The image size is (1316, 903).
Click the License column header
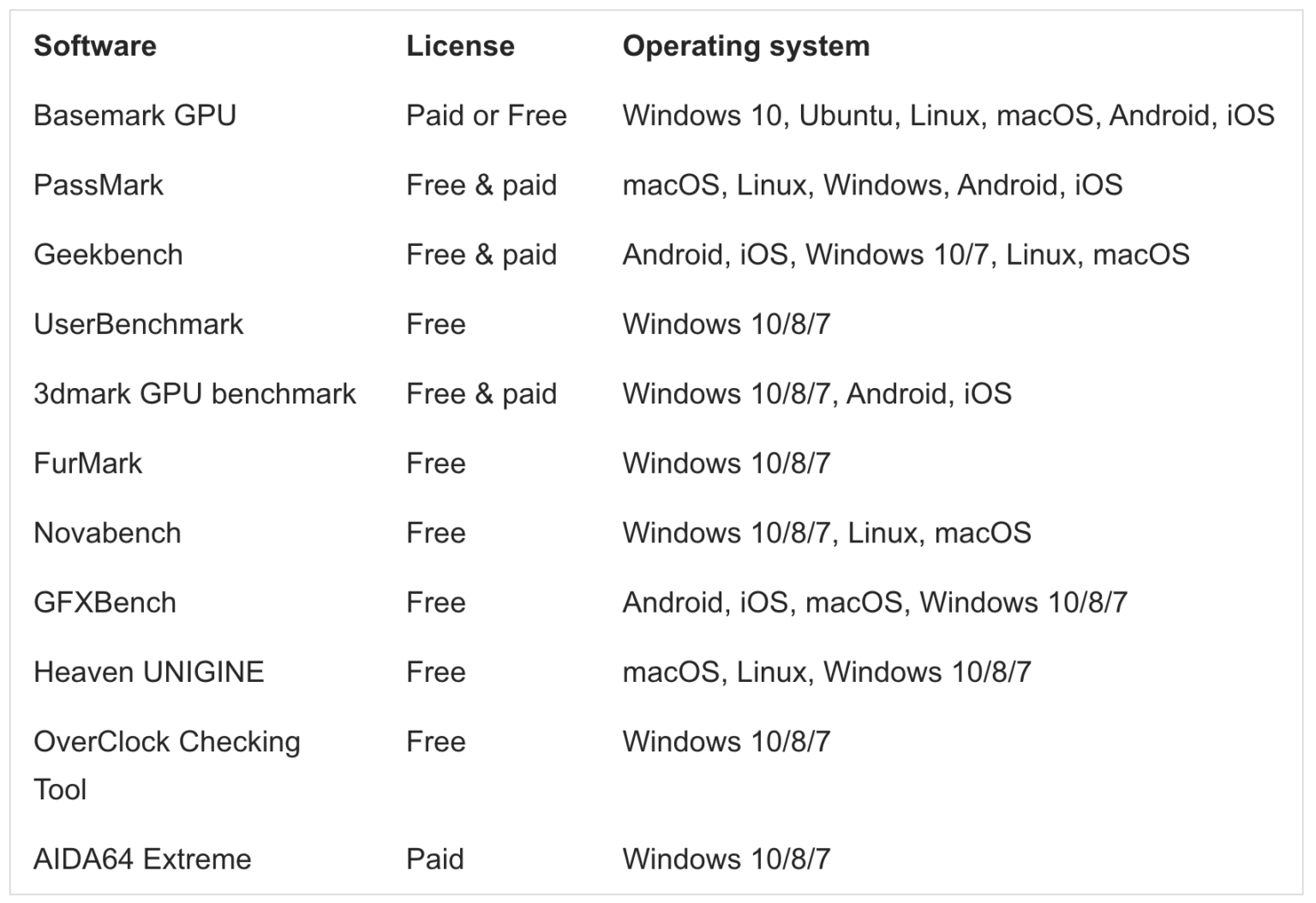(x=460, y=46)
